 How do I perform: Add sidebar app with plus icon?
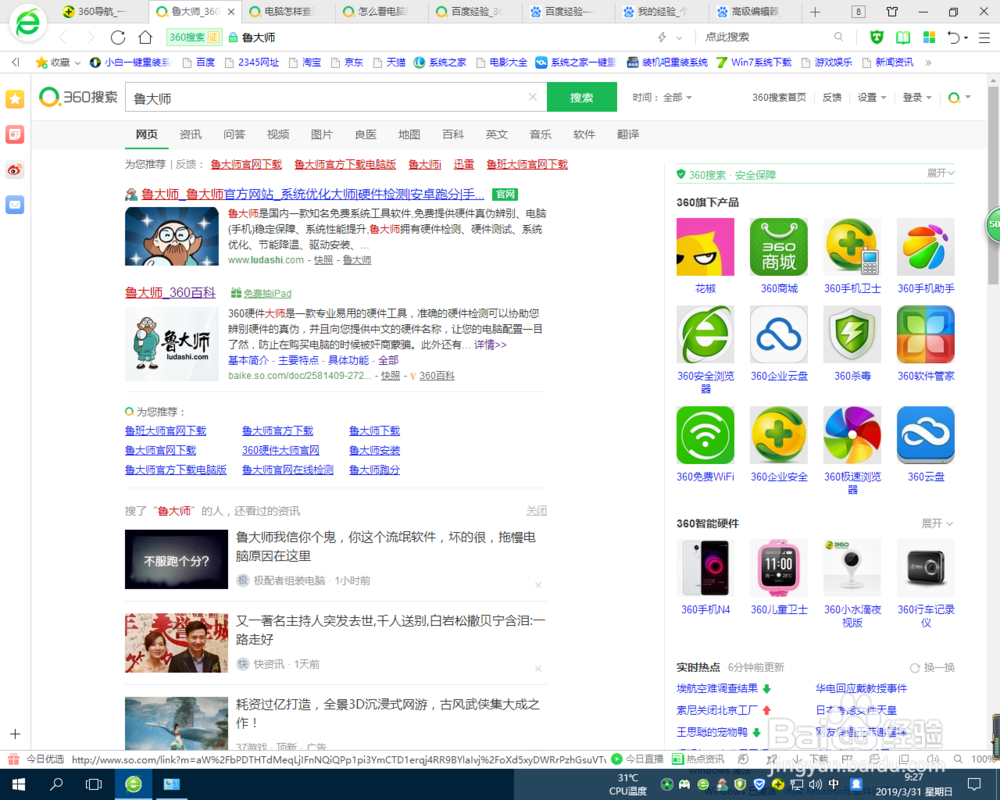coord(15,734)
